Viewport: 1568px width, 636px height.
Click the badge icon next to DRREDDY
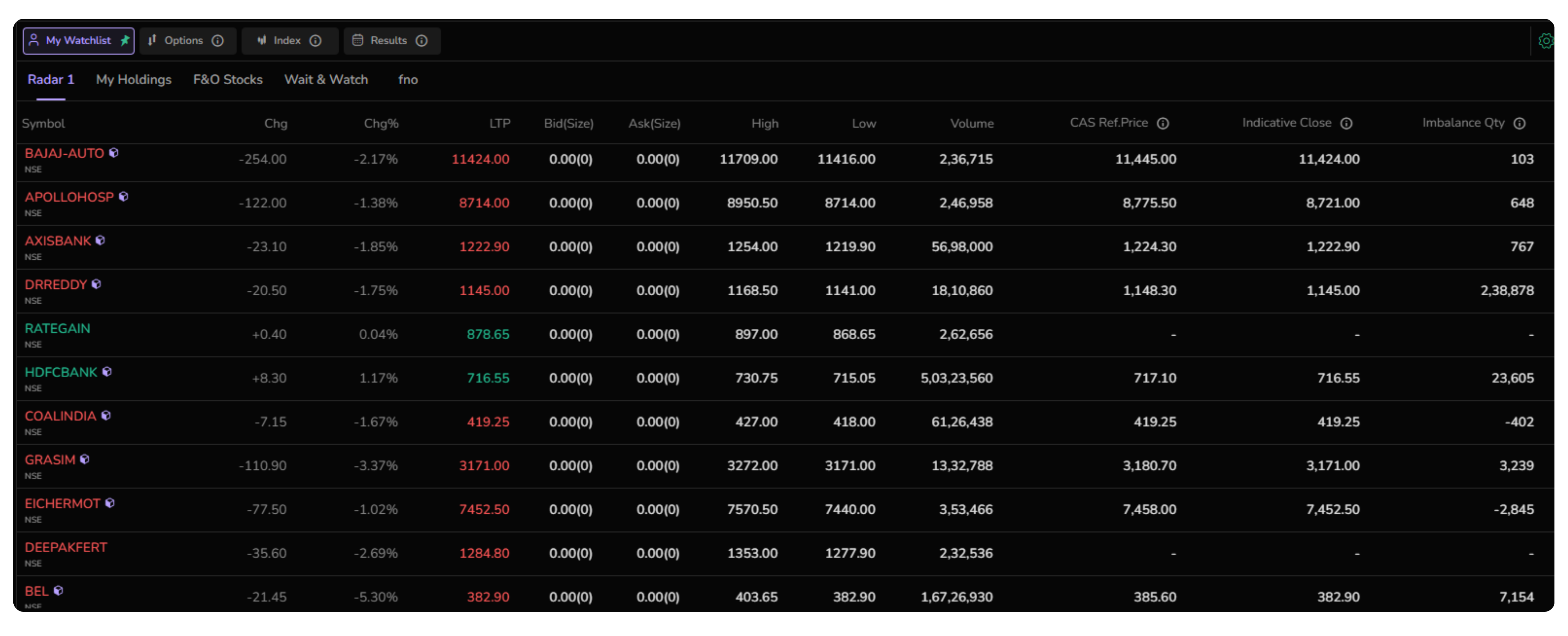tap(96, 284)
